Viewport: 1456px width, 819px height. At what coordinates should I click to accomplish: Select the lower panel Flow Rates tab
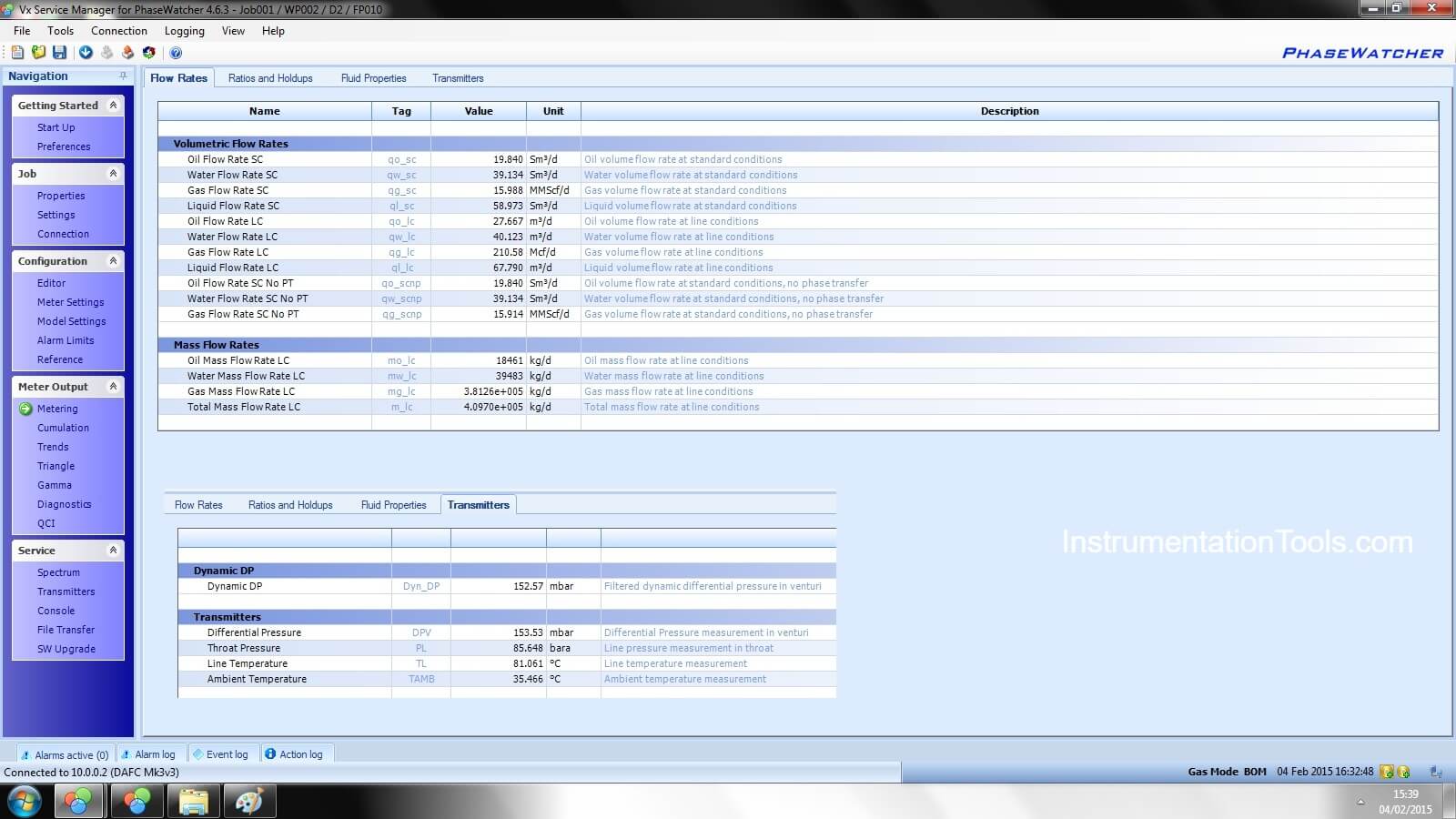[x=198, y=505]
